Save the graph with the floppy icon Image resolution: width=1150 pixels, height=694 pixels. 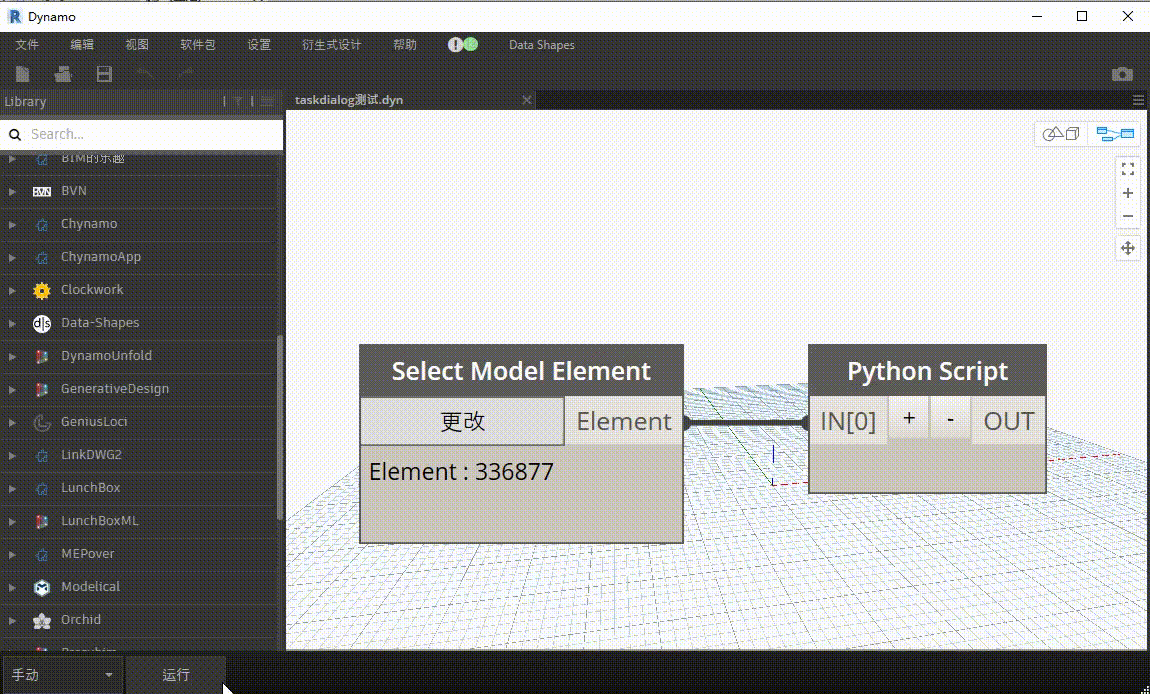104,73
